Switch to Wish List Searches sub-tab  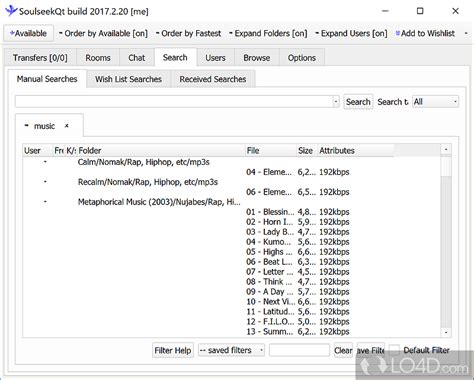click(x=128, y=79)
